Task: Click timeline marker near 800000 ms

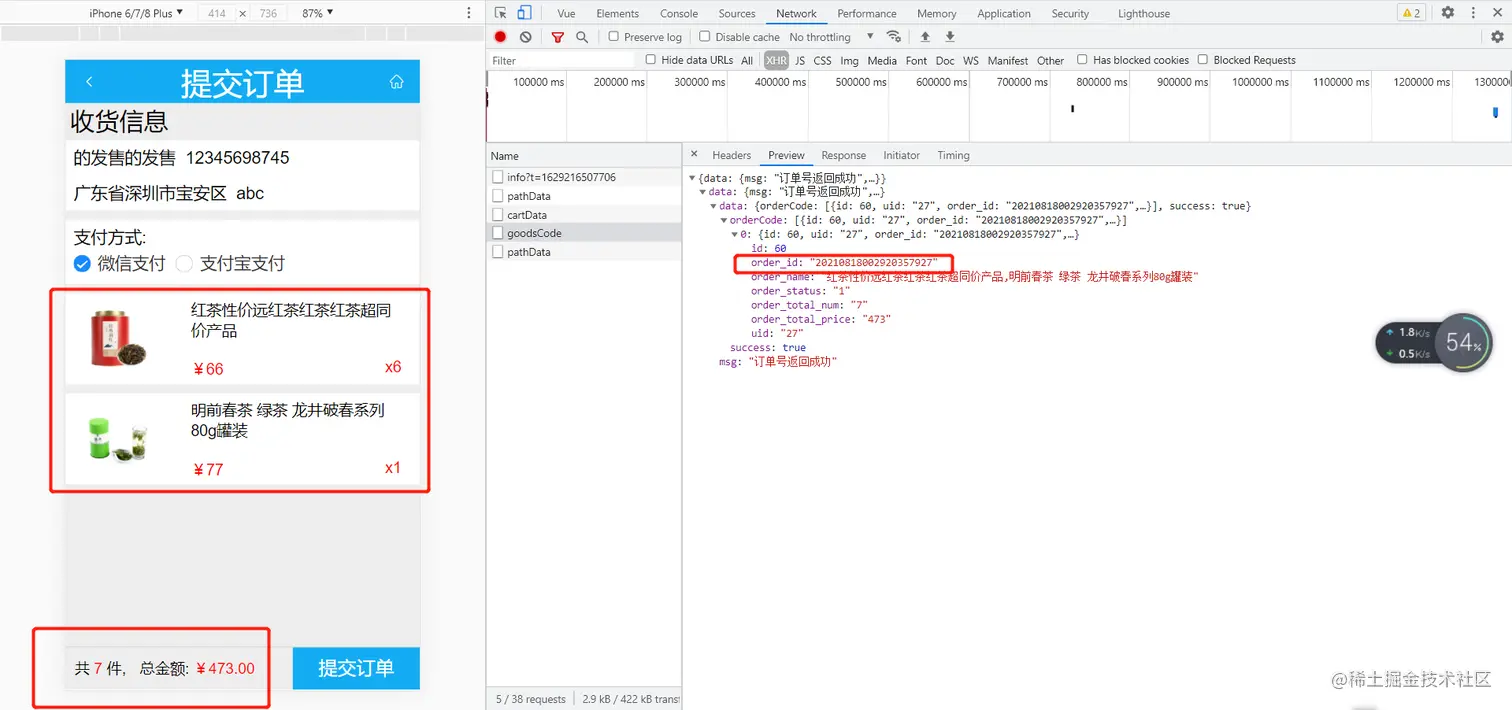Action: coord(1072,108)
